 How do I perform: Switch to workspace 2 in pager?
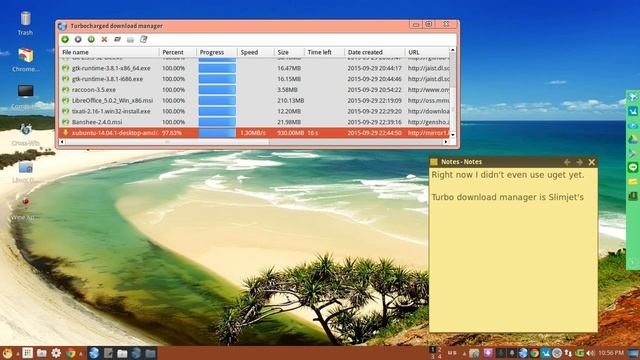pos(439,350)
